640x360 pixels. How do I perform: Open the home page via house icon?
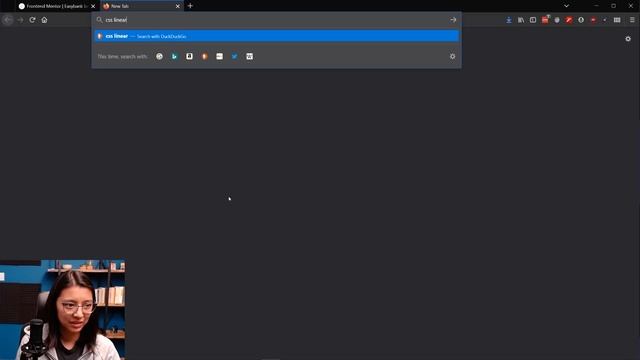[x=44, y=20]
